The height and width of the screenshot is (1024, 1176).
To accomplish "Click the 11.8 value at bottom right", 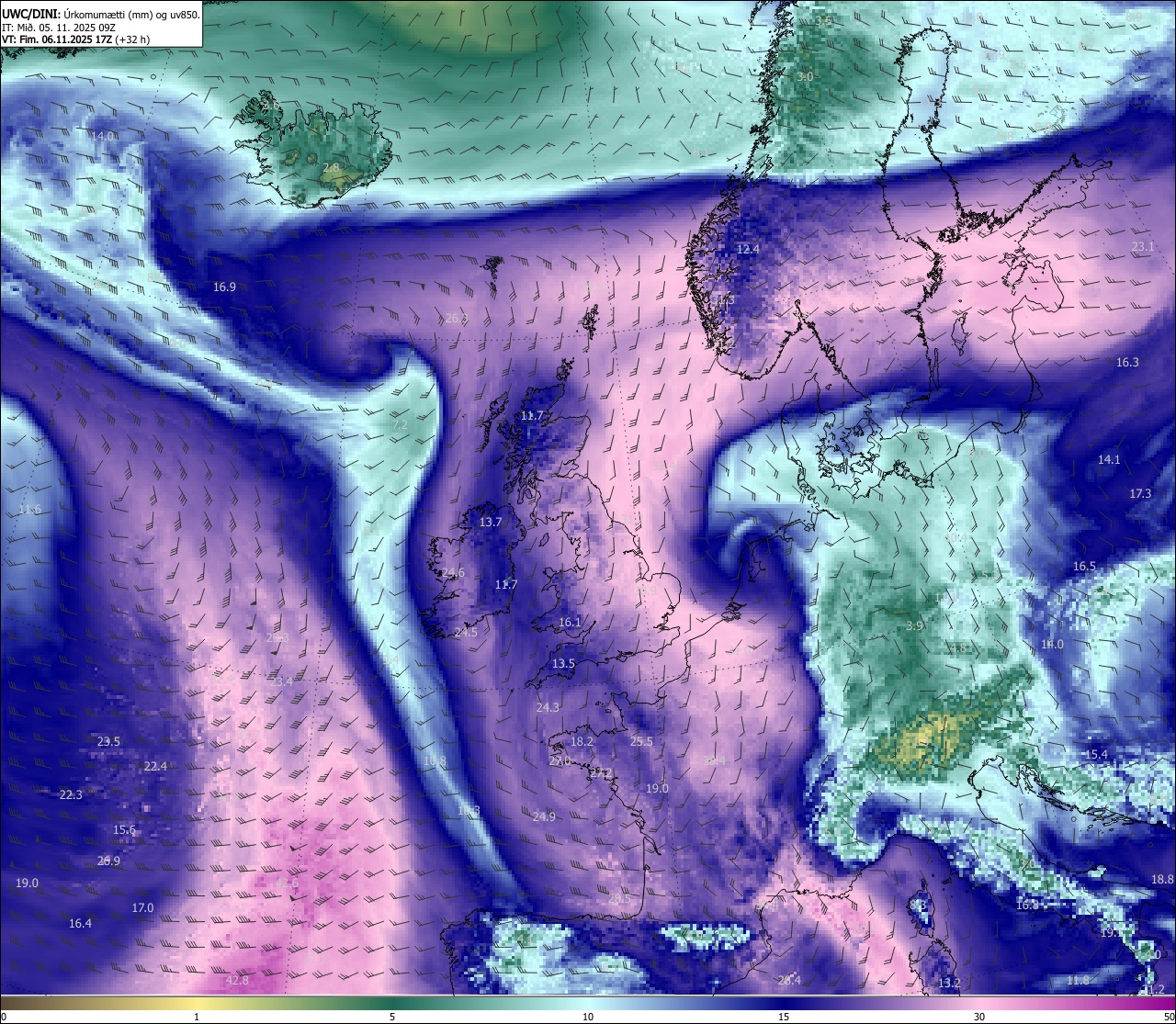I will pos(1078,981).
